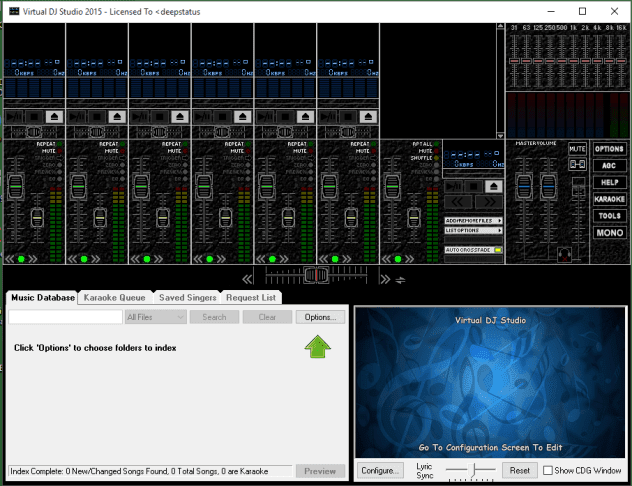632x486 pixels.
Task: Click green indicator at bottom of first deck
Action: [21, 259]
